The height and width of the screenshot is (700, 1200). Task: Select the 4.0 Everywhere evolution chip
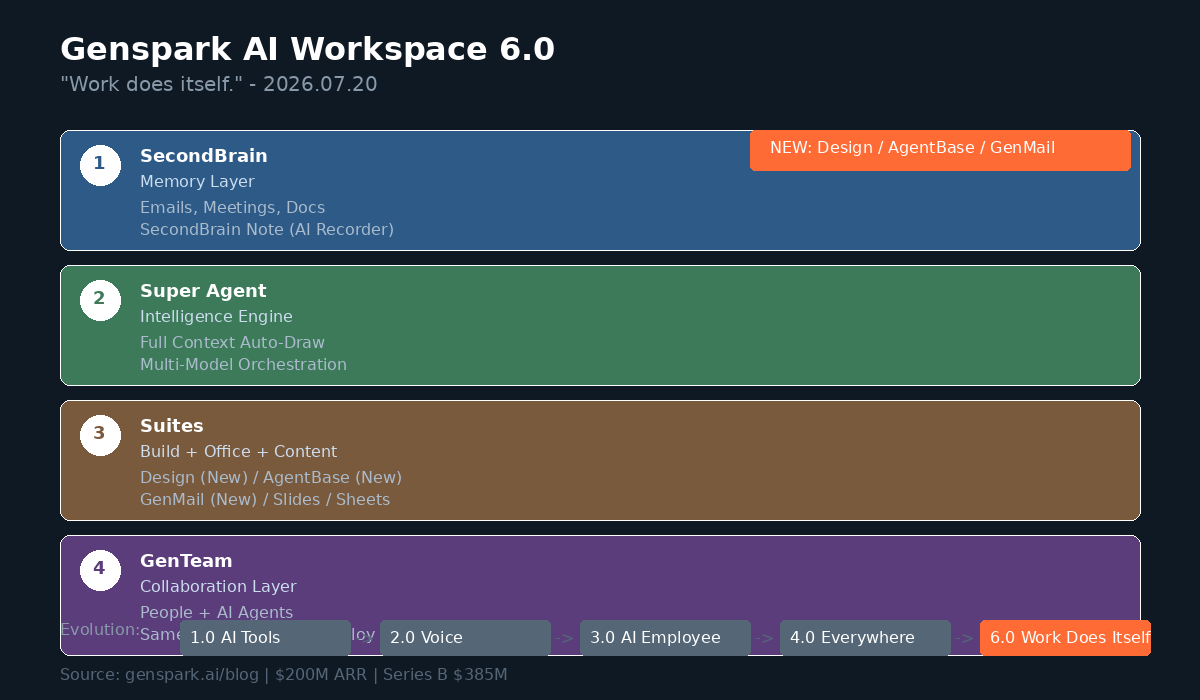point(865,638)
